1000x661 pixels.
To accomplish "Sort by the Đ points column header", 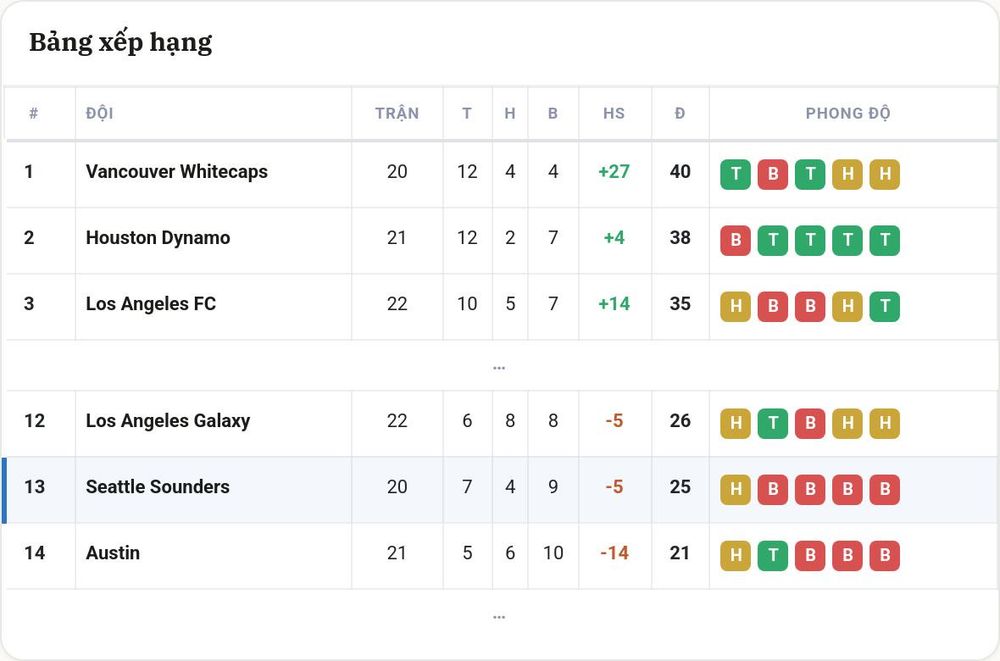I will [680, 114].
